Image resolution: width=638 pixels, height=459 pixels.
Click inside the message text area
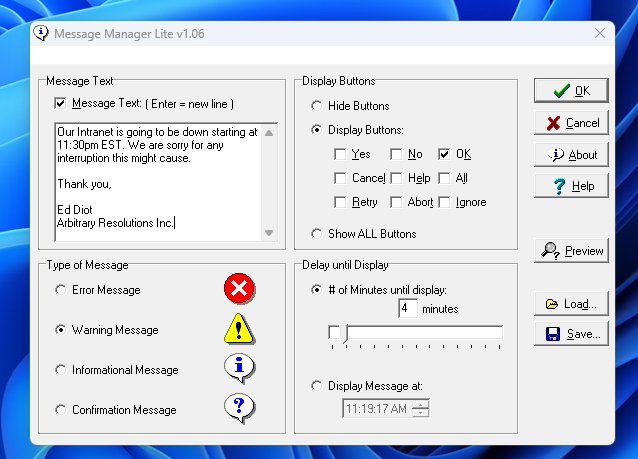[160, 180]
